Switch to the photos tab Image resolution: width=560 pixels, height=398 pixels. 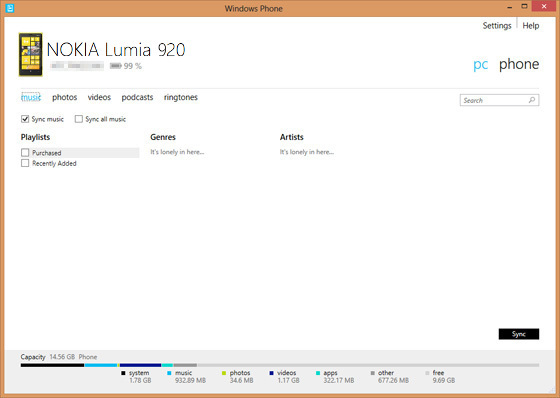65,97
